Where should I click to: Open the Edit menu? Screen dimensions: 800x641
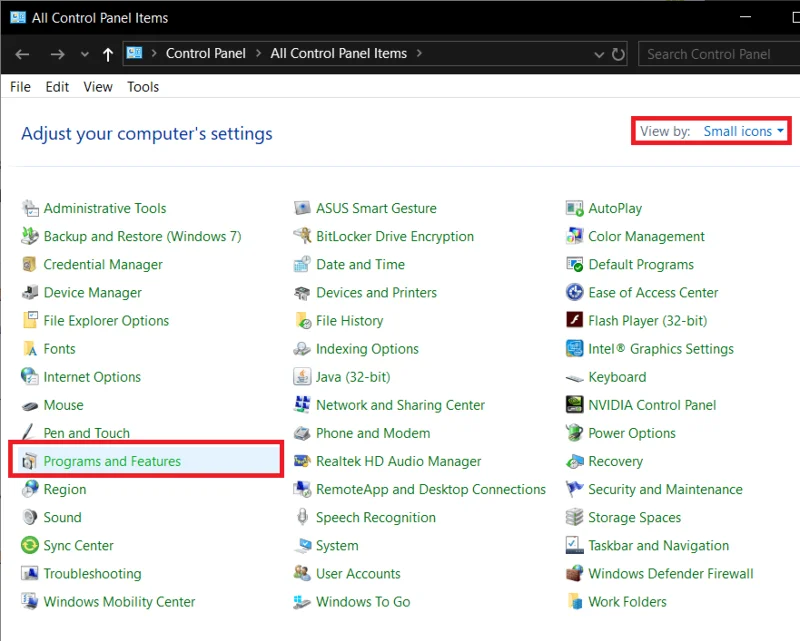point(57,87)
